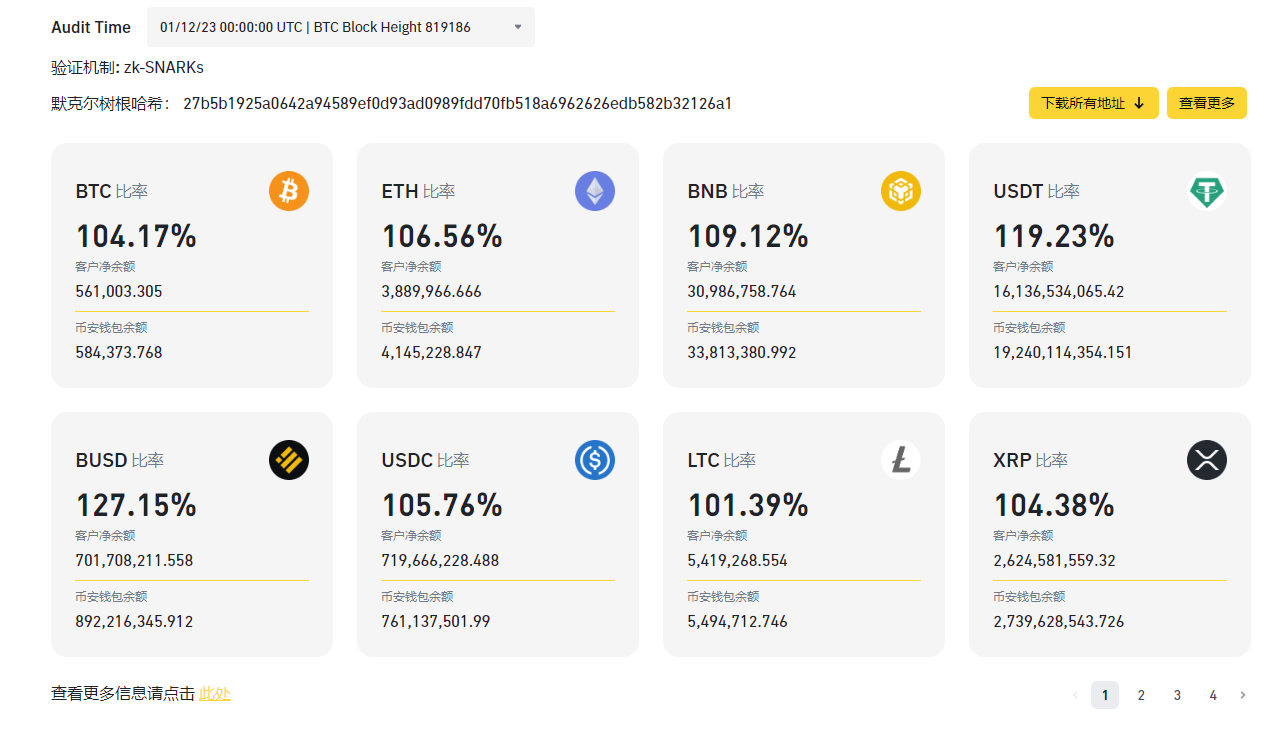Click the Tether (USDT) green icon
The image size is (1285, 756).
1207,191
